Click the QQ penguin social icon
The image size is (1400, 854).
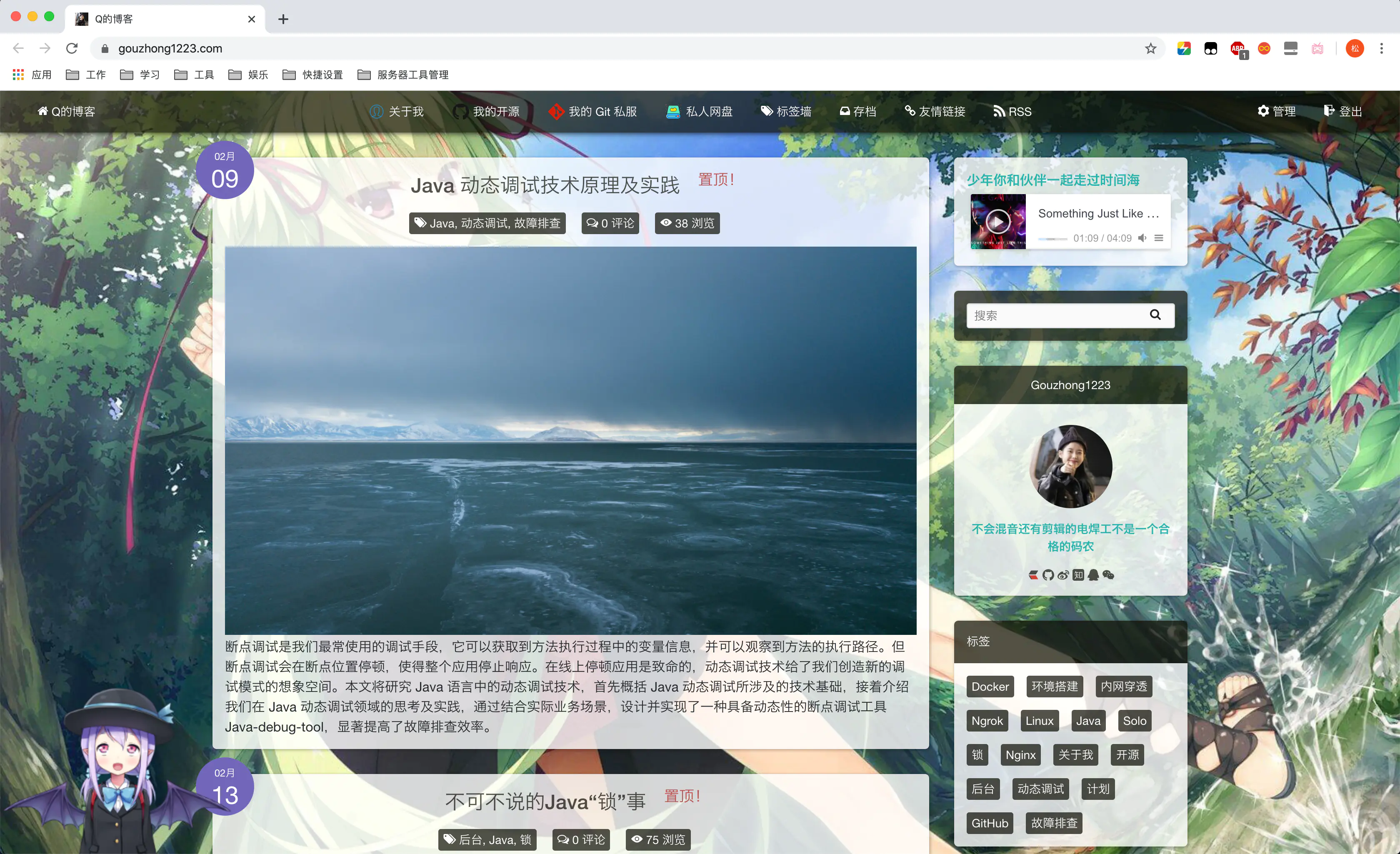(1093, 574)
